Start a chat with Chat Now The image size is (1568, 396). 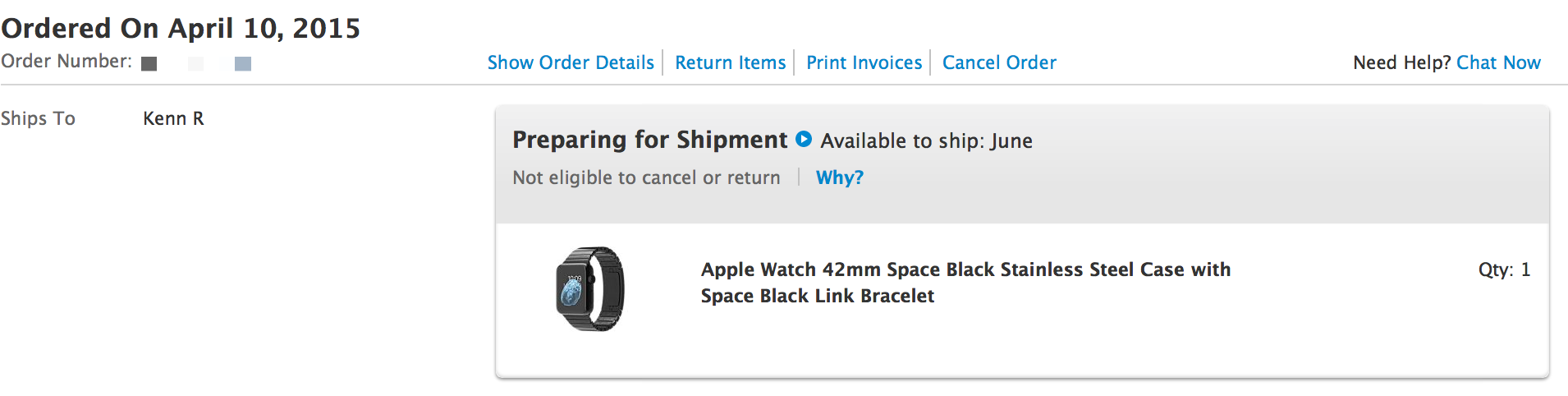1498,62
